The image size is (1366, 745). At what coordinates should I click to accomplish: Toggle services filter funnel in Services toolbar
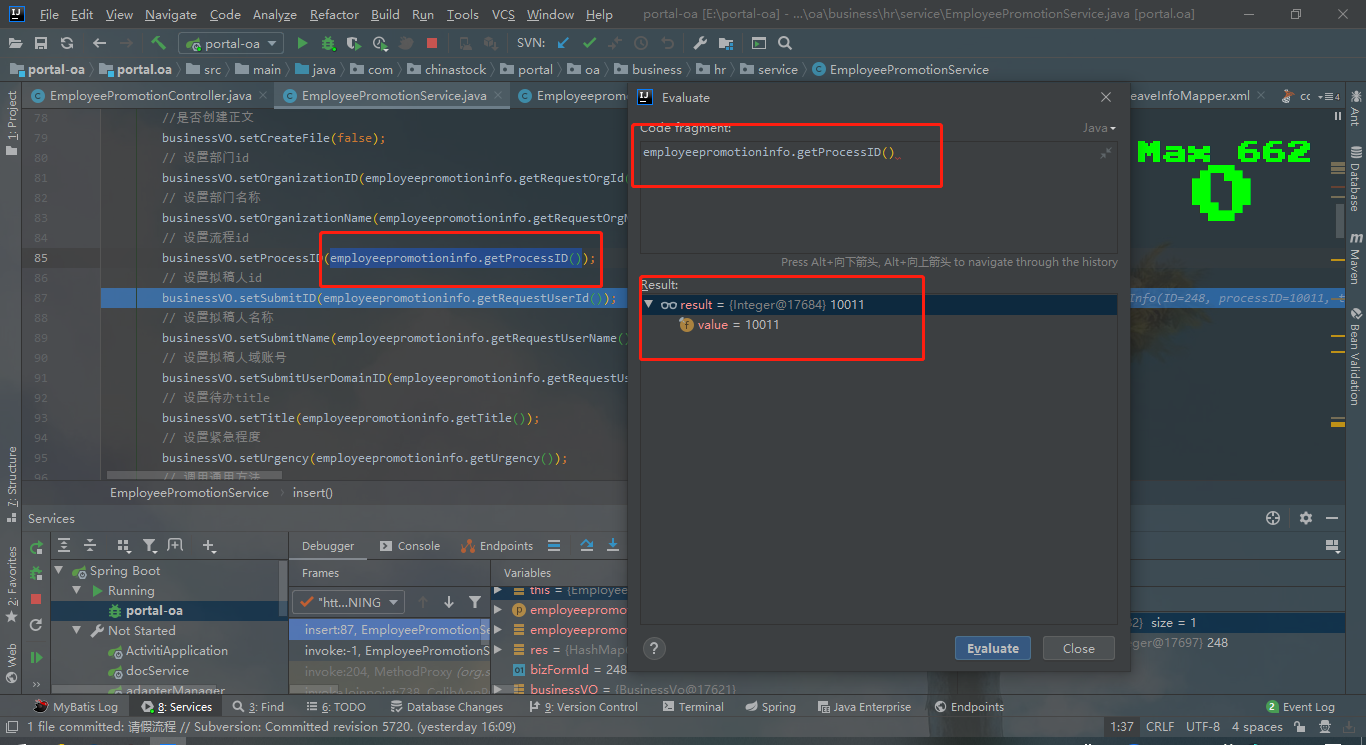(149, 545)
